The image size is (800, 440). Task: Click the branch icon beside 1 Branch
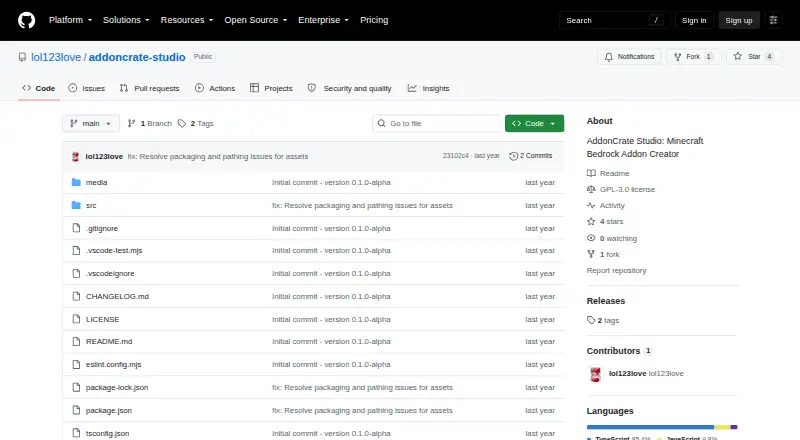coord(131,124)
